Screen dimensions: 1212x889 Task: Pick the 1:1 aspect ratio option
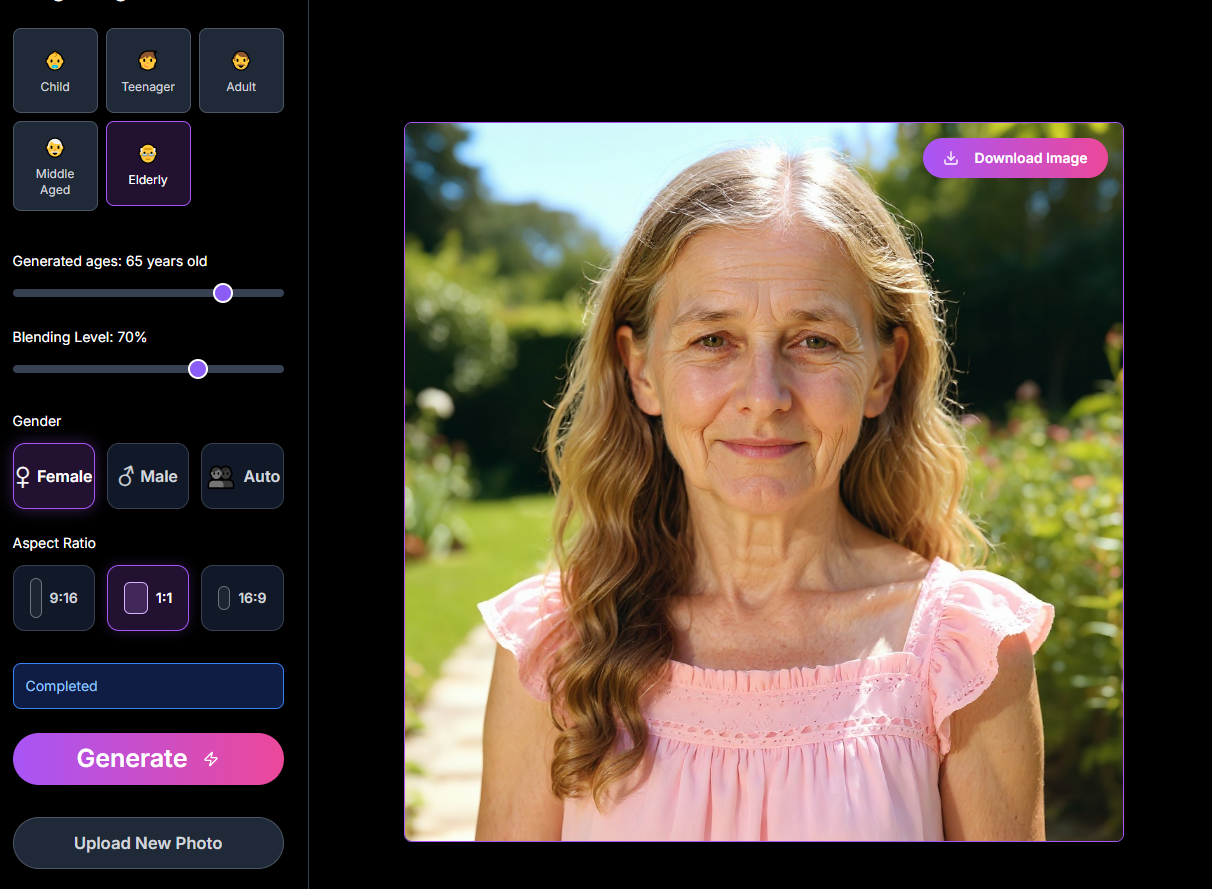[x=148, y=598]
